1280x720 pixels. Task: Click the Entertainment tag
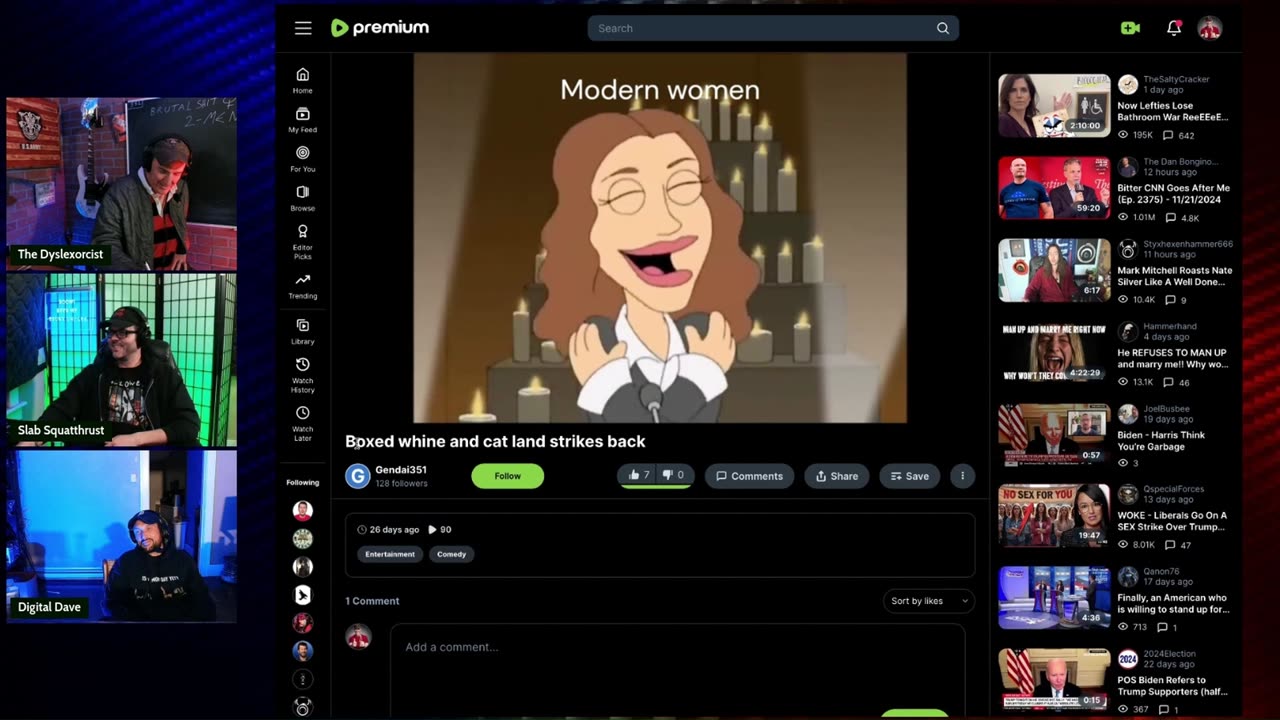pyautogui.click(x=390, y=554)
